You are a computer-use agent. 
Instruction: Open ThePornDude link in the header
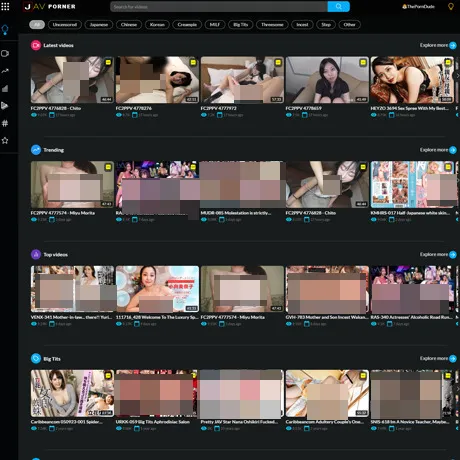coord(418,6)
